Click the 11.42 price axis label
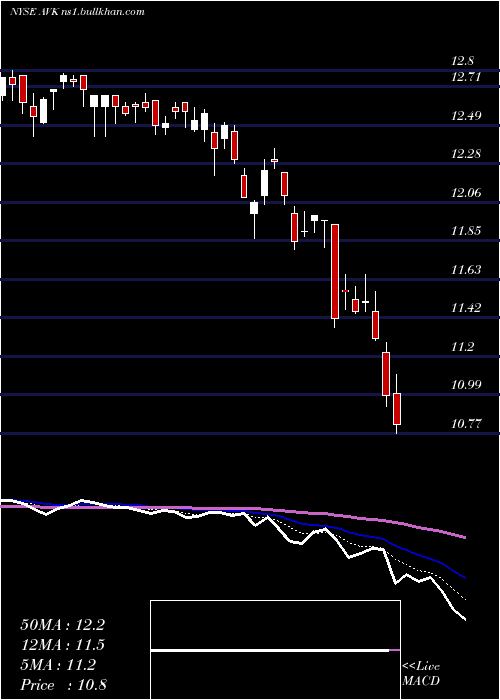The image size is (500, 700). tap(466, 308)
